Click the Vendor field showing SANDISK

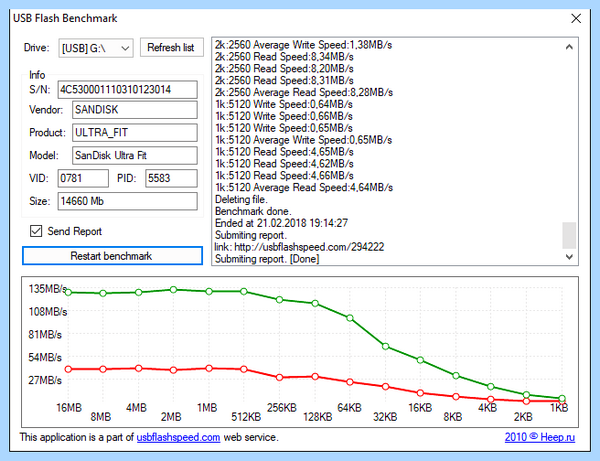135,110
